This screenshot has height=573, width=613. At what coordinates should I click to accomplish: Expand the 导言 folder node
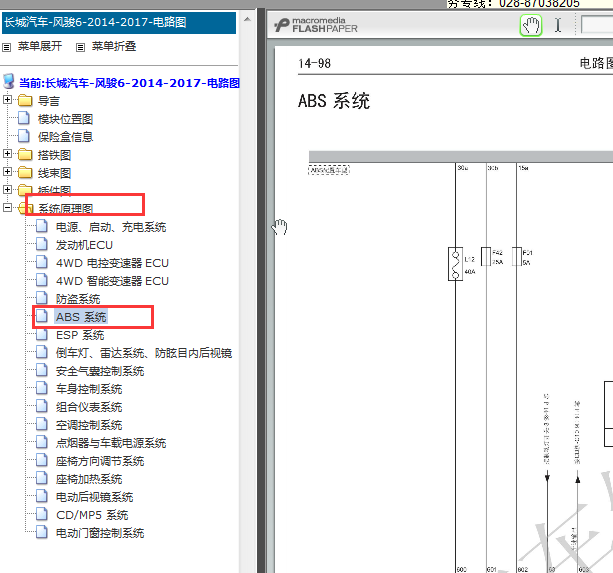(7, 100)
